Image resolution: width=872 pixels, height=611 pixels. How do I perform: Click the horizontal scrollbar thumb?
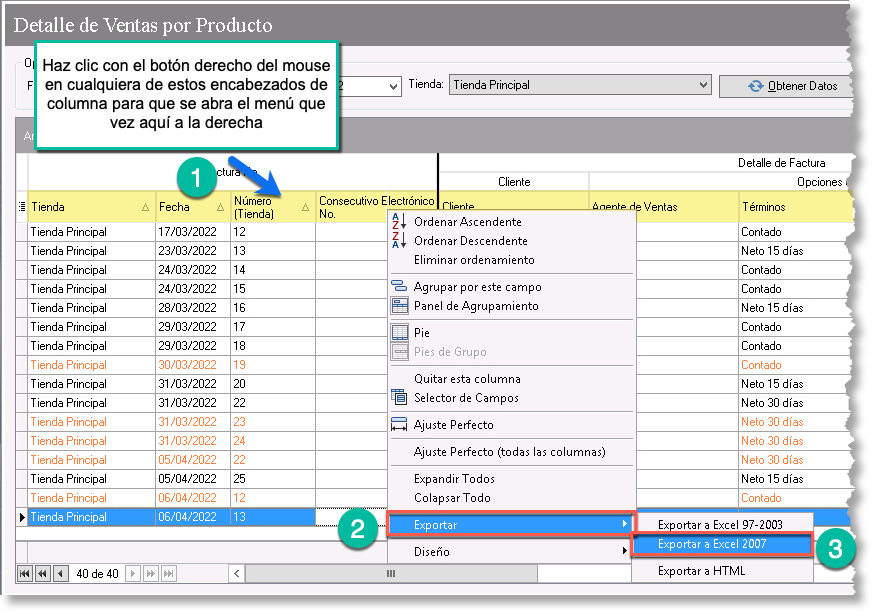(x=392, y=573)
